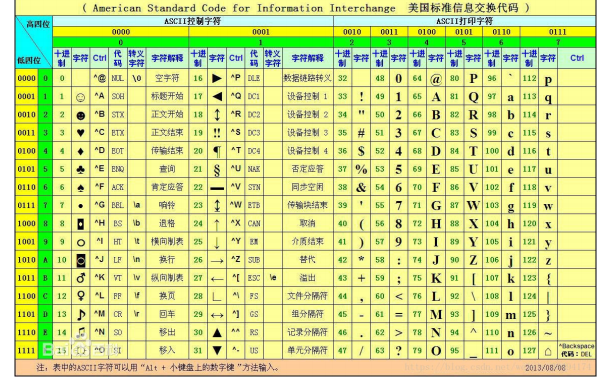607x379 pixels.
Task: Click the right-pointing triangle for decimal 16
Action: (217, 79)
